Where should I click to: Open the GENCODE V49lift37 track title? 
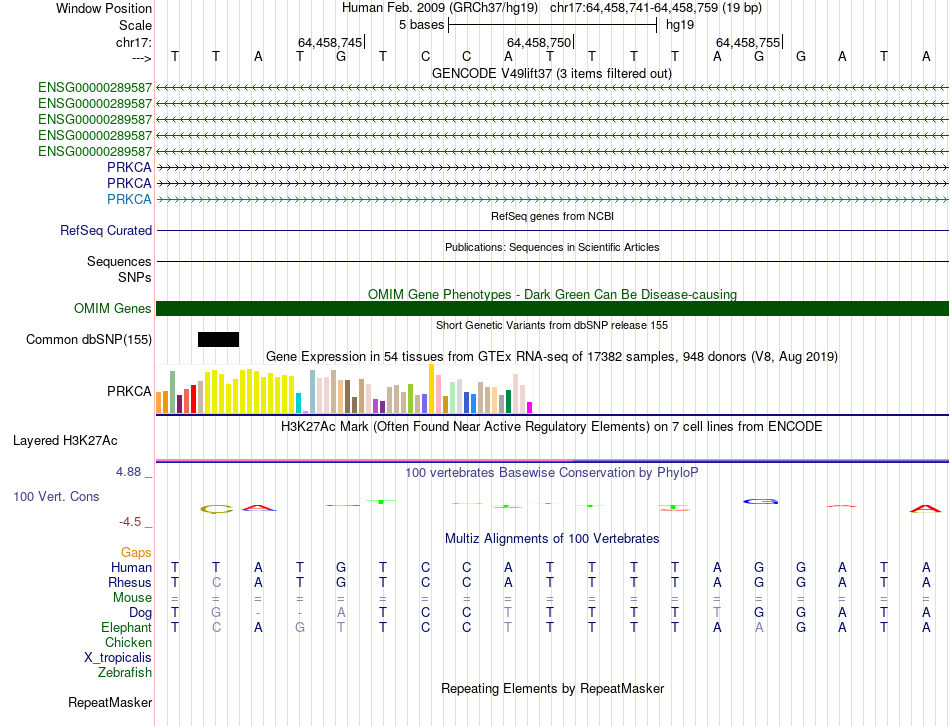551,73
